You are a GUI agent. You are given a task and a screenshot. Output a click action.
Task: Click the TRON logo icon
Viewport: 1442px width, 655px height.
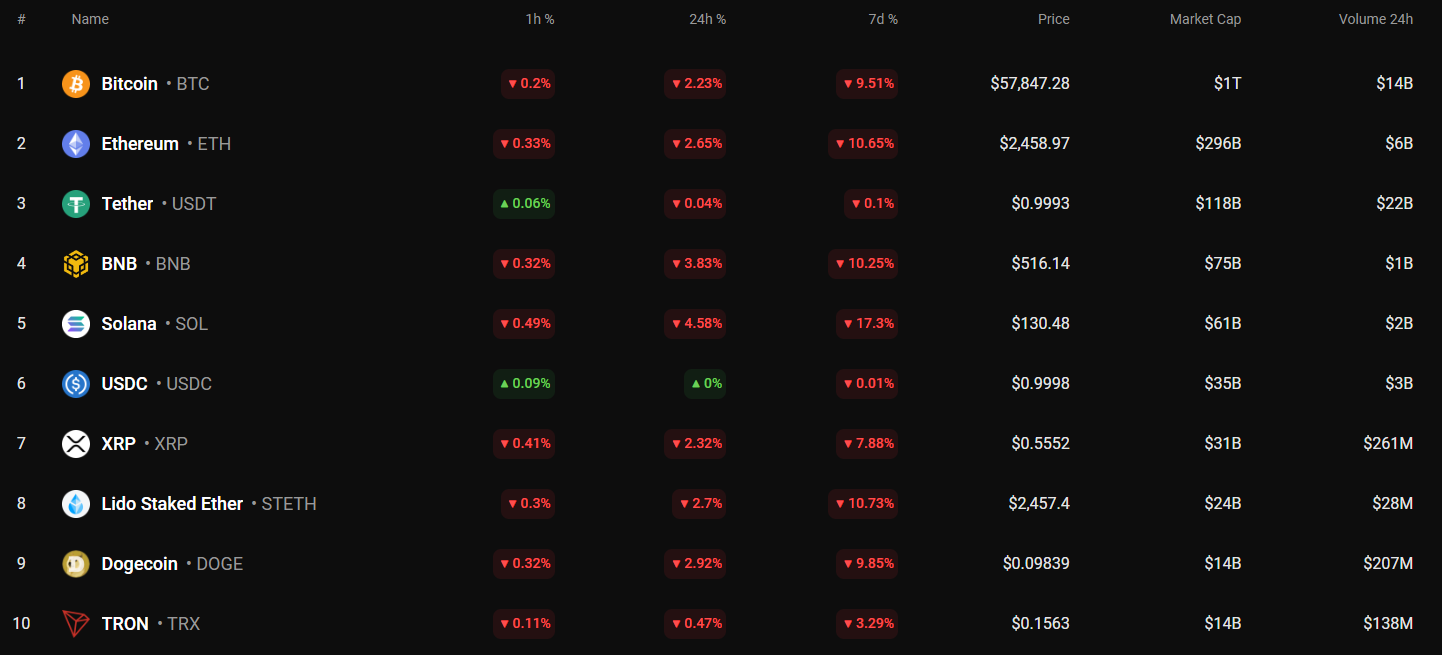(76, 624)
